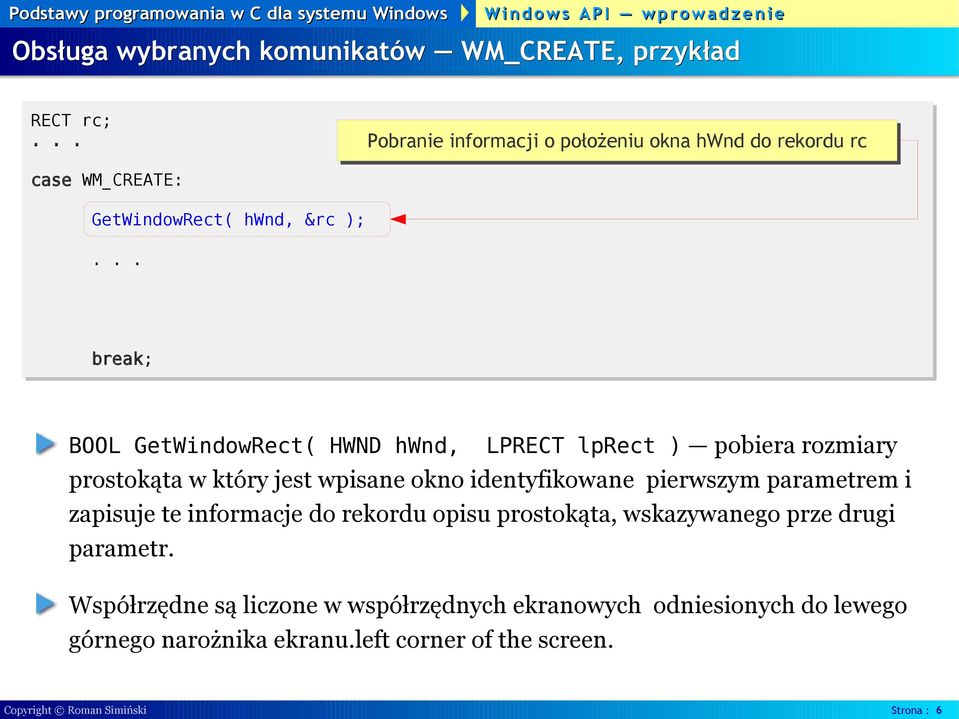
Task: Click the blue bullet arrow beside "Współrzędne są liczone"
Action: tap(45, 603)
